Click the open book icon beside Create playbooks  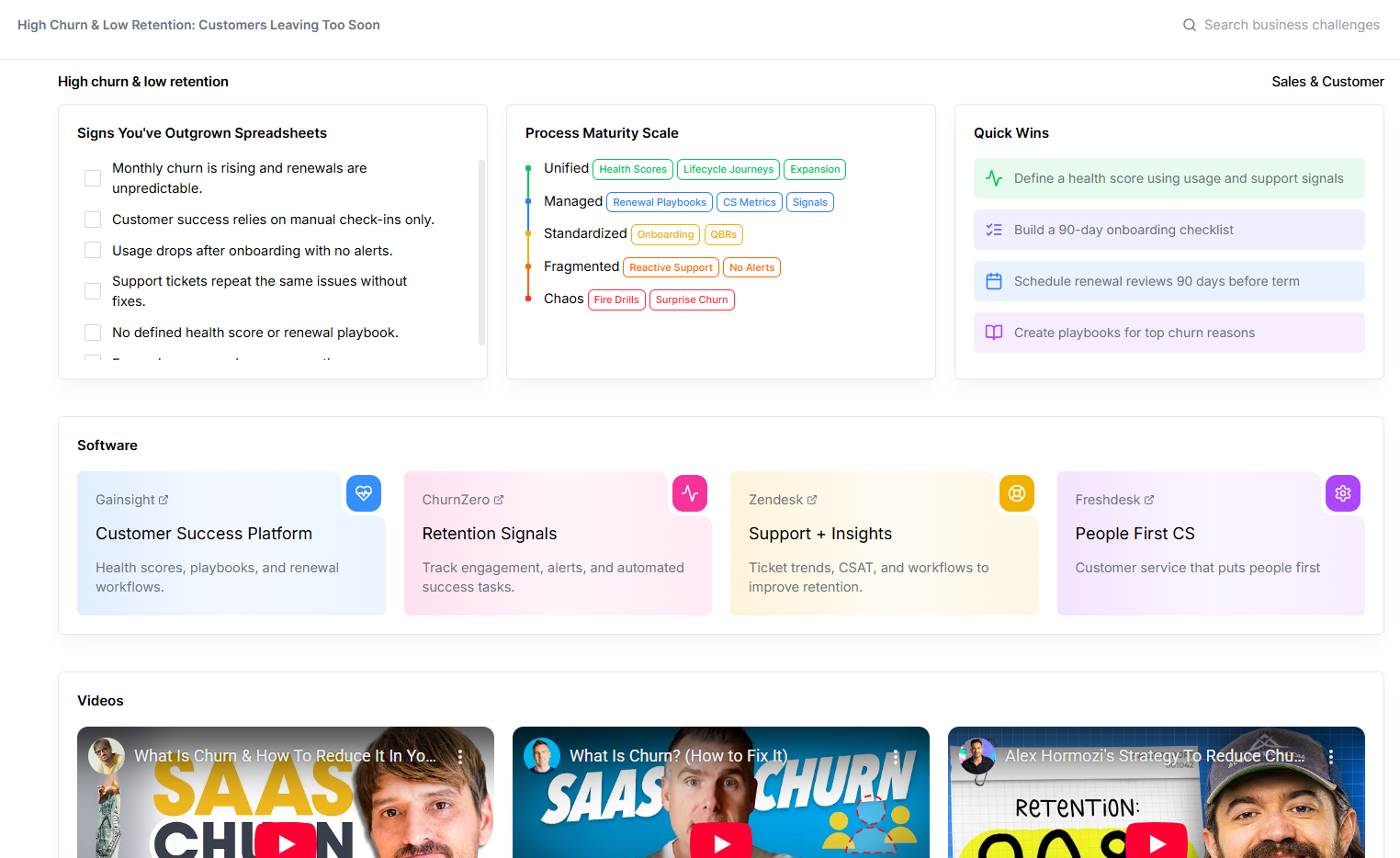(x=994, y=332)
